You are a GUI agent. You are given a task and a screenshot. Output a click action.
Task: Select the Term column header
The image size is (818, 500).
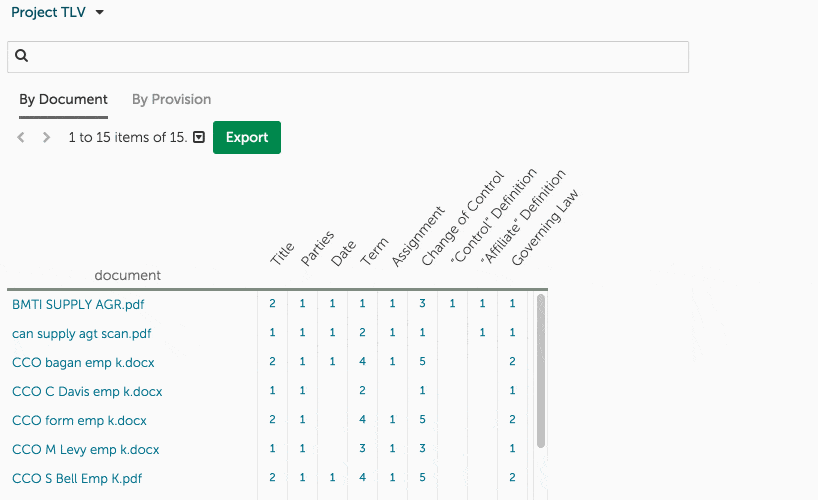375,252
